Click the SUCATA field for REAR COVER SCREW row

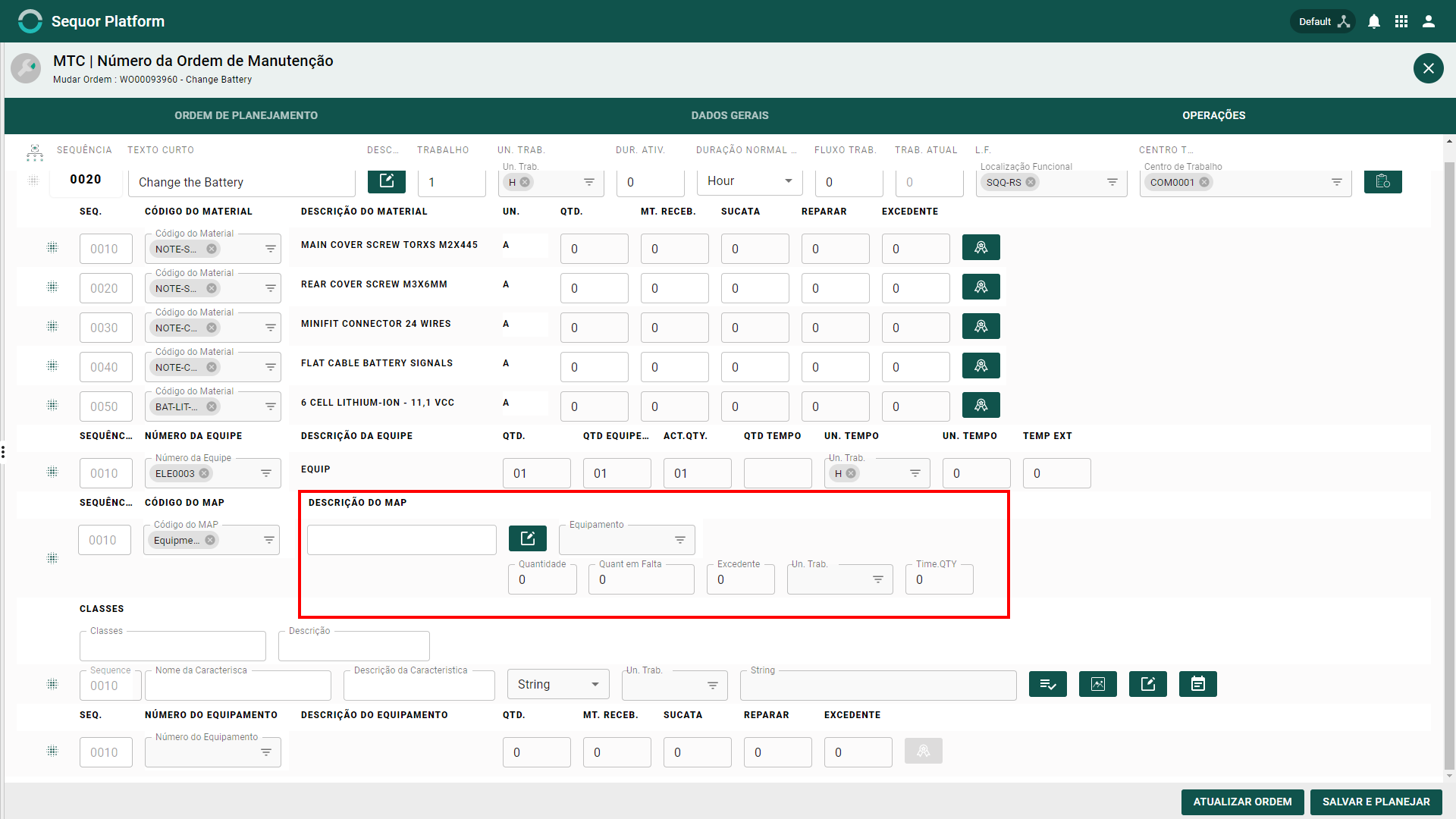(x=755, y=288)
